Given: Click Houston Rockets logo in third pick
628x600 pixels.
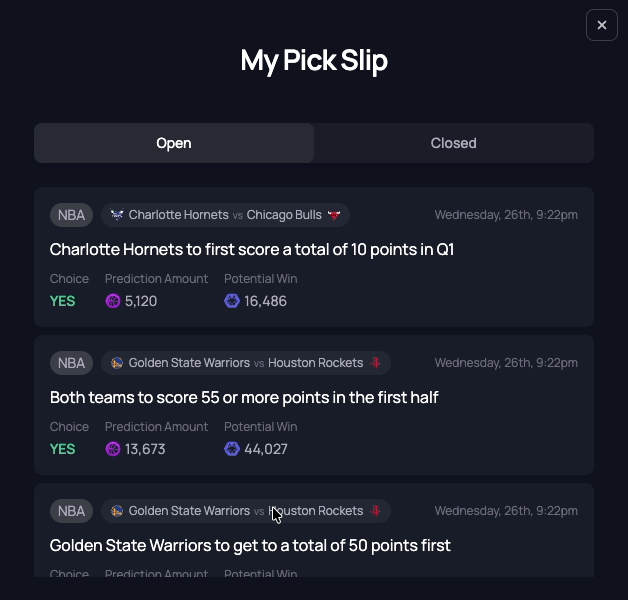Looking at the screenshot, I should point(376,511).
